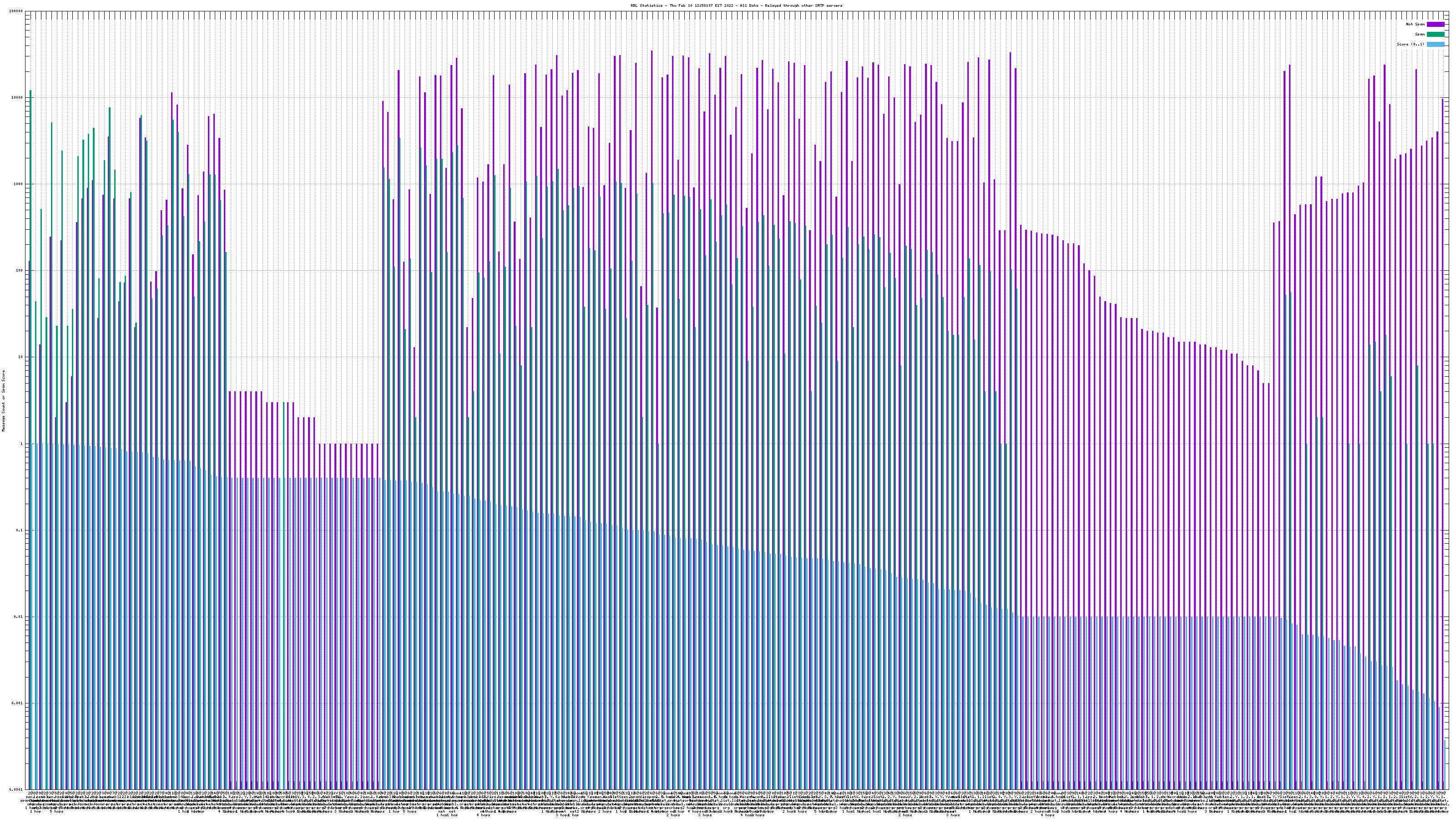Click the 1 y-axis tick label
Viewport: 1456px width, 819px height.
coord(22,444)
